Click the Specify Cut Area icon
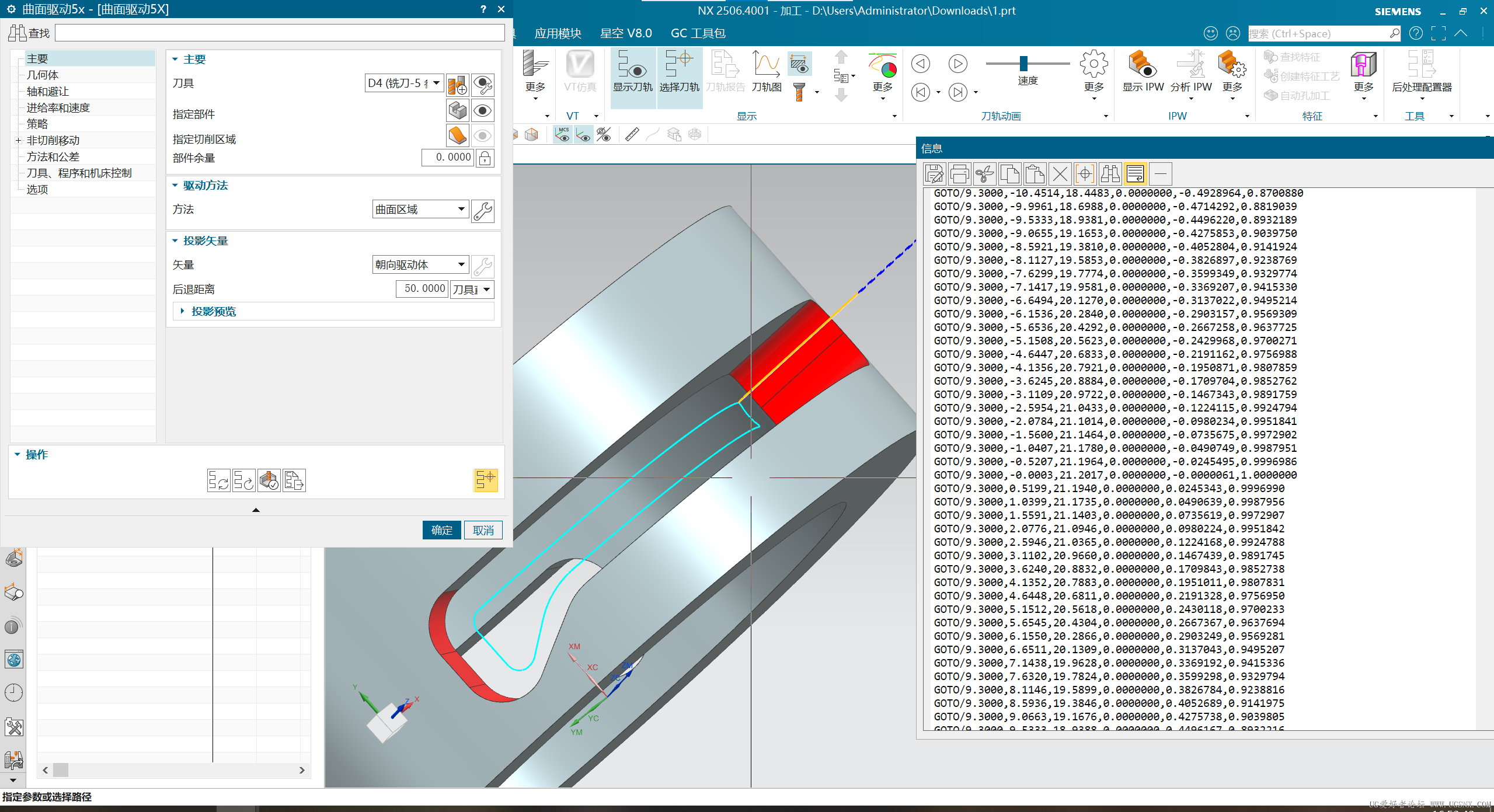This screenshot has width=1494, height=812. [458, 136]
